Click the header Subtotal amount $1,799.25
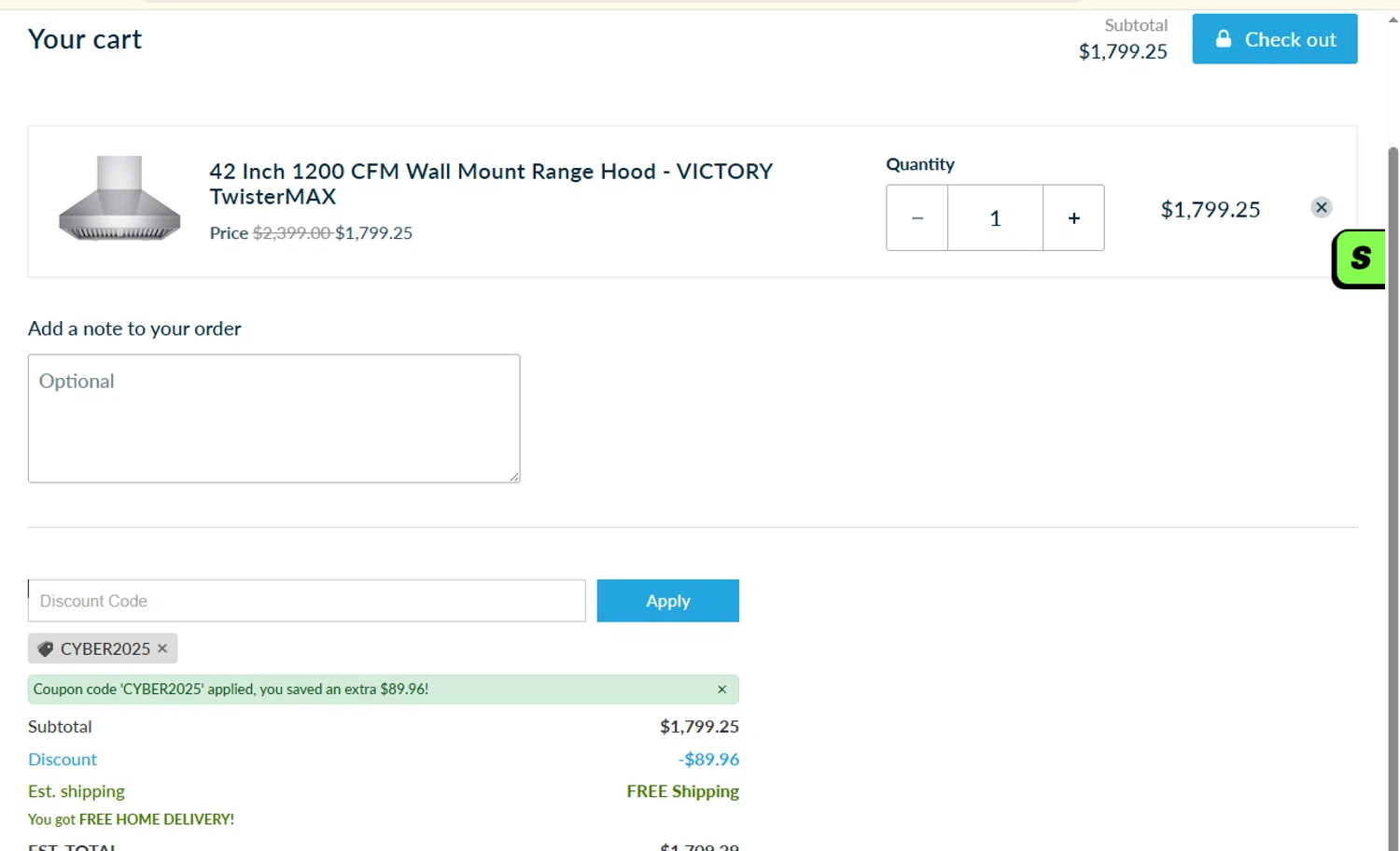This screenshot has width=1400, height=851. point(1123,52)
